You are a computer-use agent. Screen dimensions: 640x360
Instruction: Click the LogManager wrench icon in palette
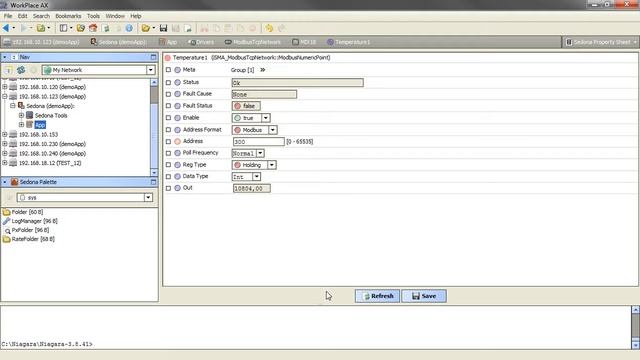tap(7, 221)
